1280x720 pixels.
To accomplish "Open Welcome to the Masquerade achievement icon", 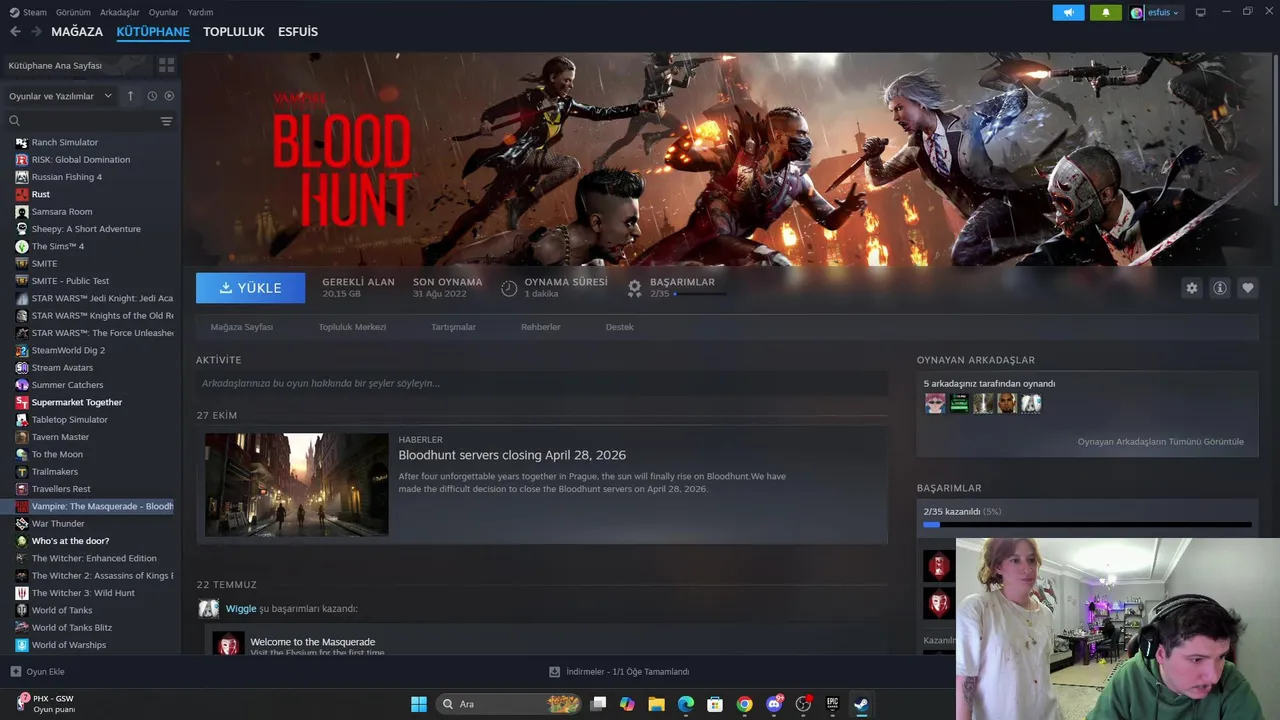I will point(228,644).
